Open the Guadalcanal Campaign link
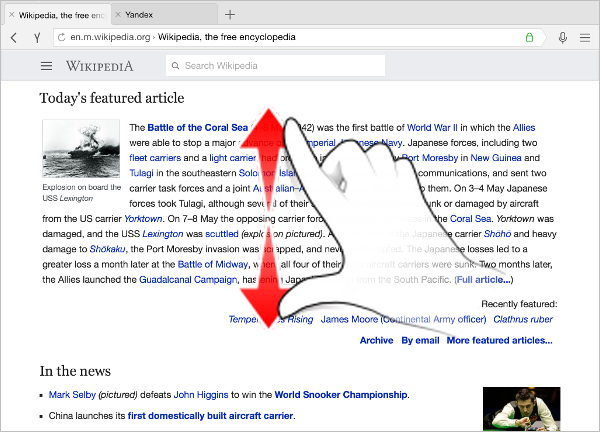This screenshot has height=432, width=600. (188, 279)
